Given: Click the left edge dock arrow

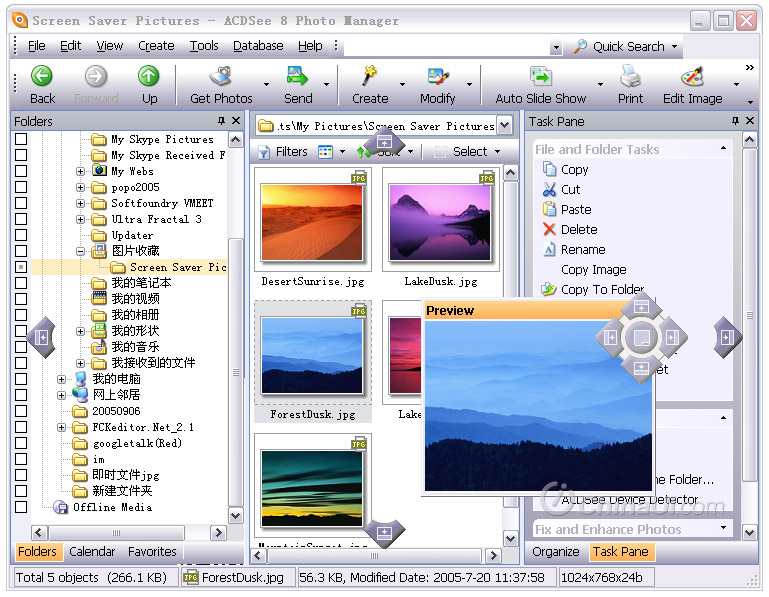Looking at the screenshot, I should click(42, 337).
